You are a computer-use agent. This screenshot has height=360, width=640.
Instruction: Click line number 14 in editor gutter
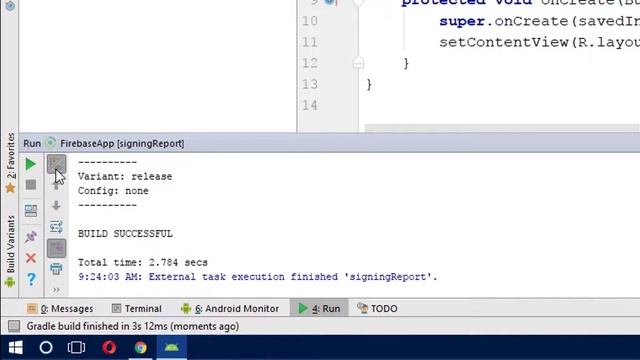tap(310, 105)
